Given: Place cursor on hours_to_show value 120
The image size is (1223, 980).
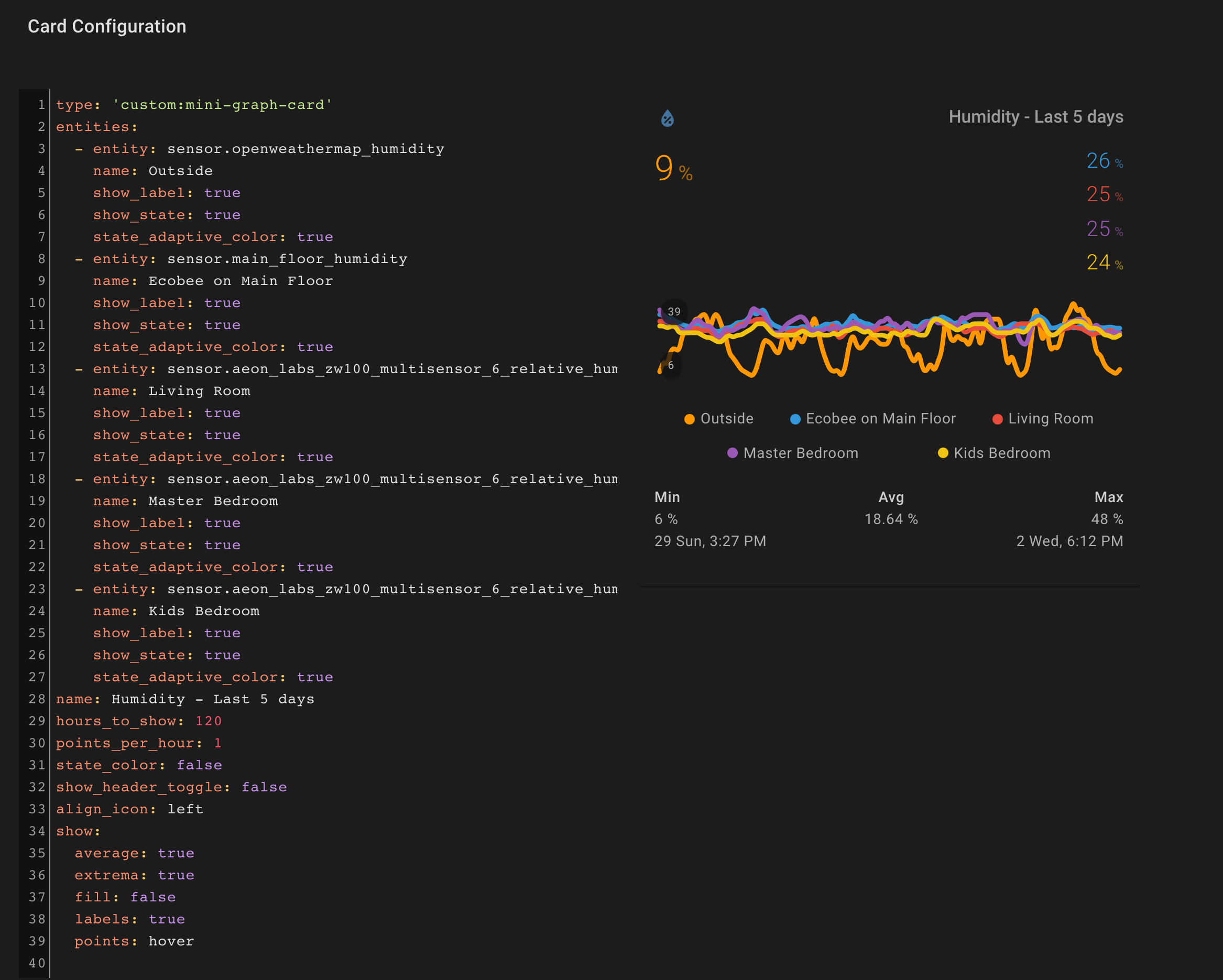Looking at the screenshot, I should tap(208, 721).
